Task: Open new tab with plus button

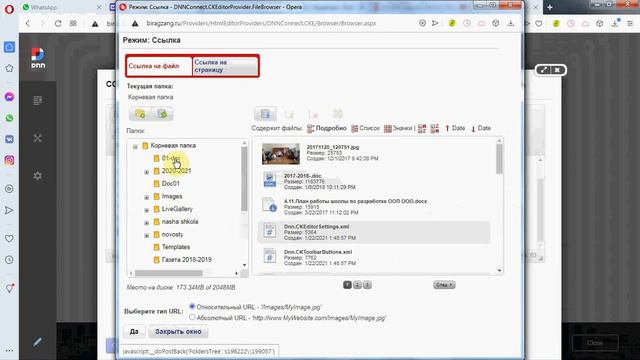Action: pos(550,7)
